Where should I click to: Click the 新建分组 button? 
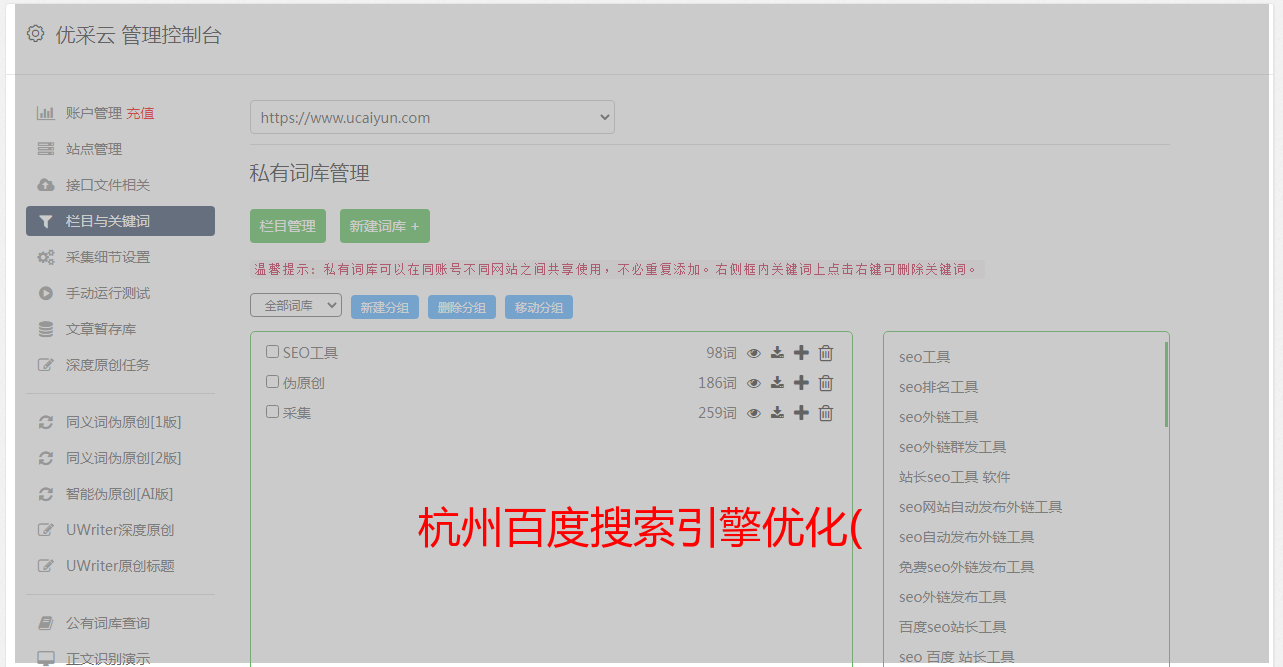pyautogui.click(x=385, y=308)
